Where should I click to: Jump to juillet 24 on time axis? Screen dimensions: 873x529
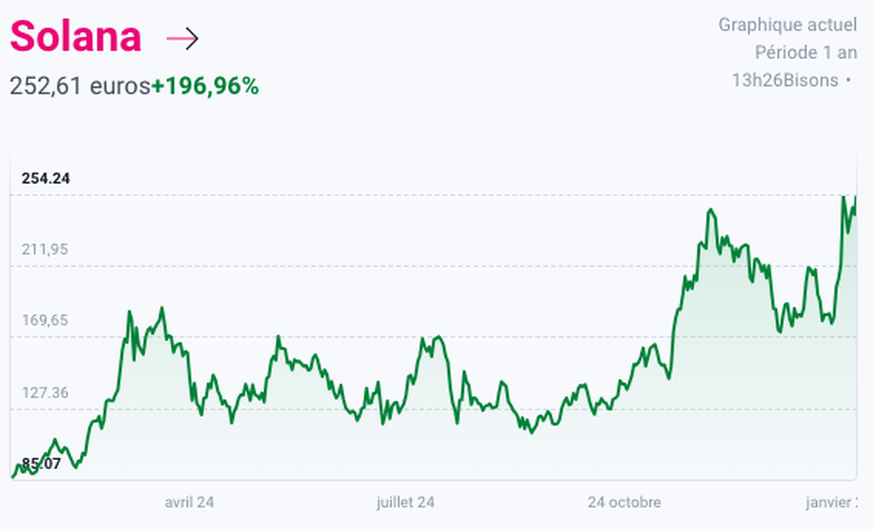(405, 502)
